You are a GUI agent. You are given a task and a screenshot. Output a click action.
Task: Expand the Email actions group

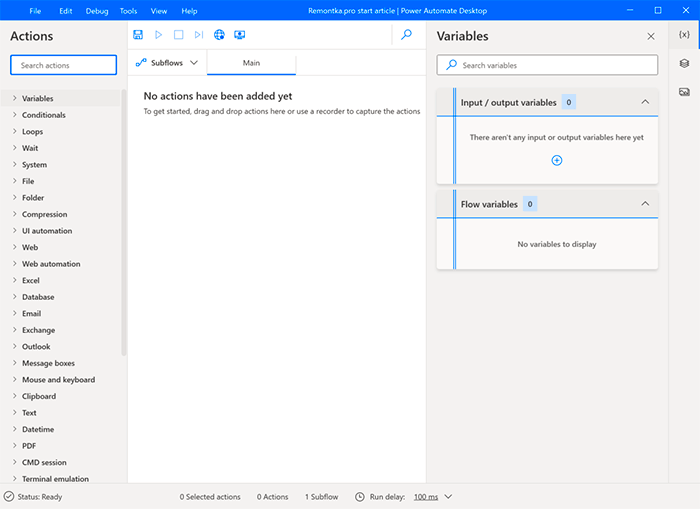[x=15, y=313]
